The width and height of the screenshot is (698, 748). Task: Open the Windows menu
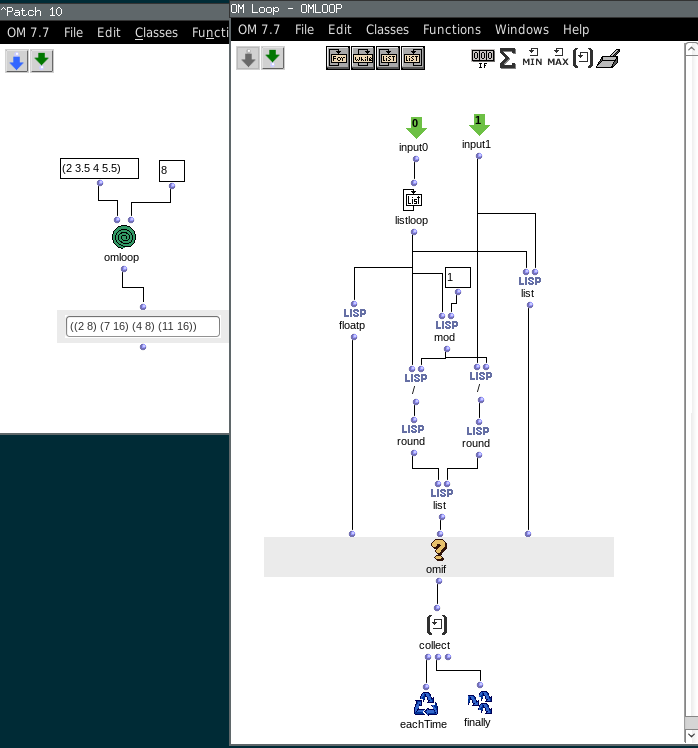point(521,30)
